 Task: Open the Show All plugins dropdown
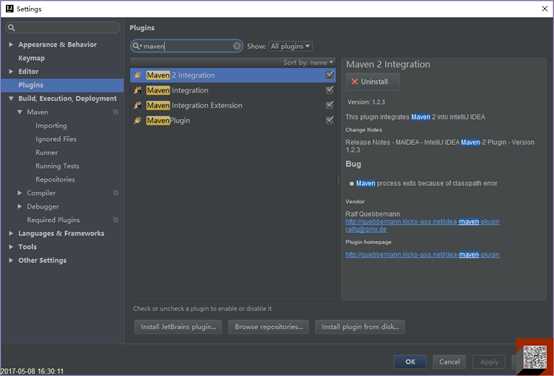(x=290, y=46)
